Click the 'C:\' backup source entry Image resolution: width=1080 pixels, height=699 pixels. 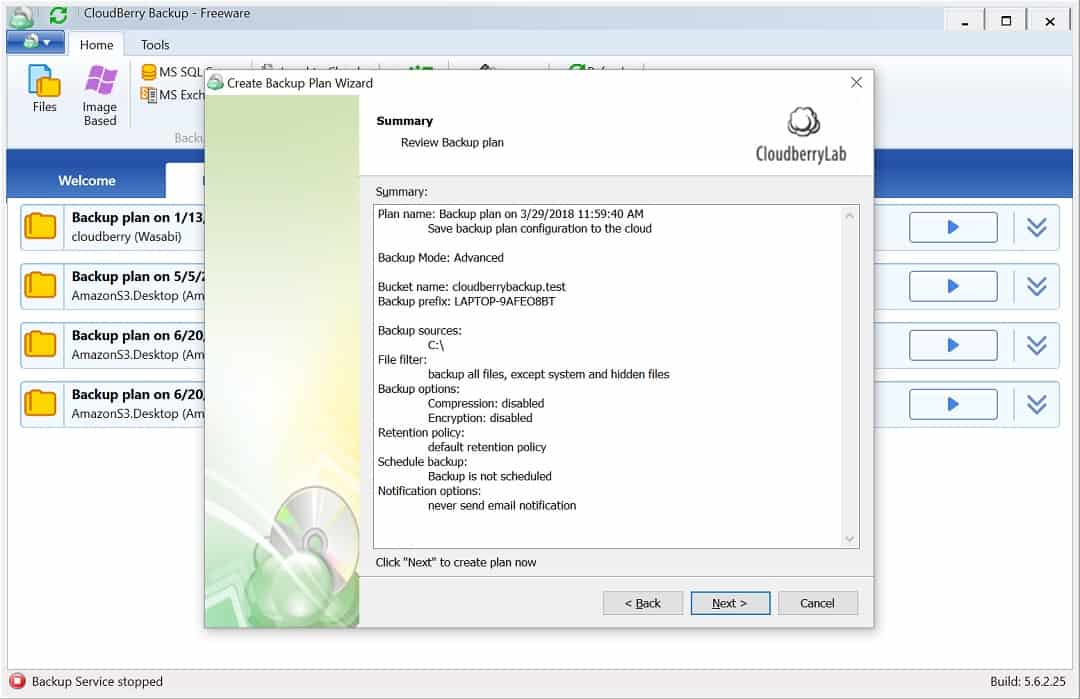tap(436, 345)
